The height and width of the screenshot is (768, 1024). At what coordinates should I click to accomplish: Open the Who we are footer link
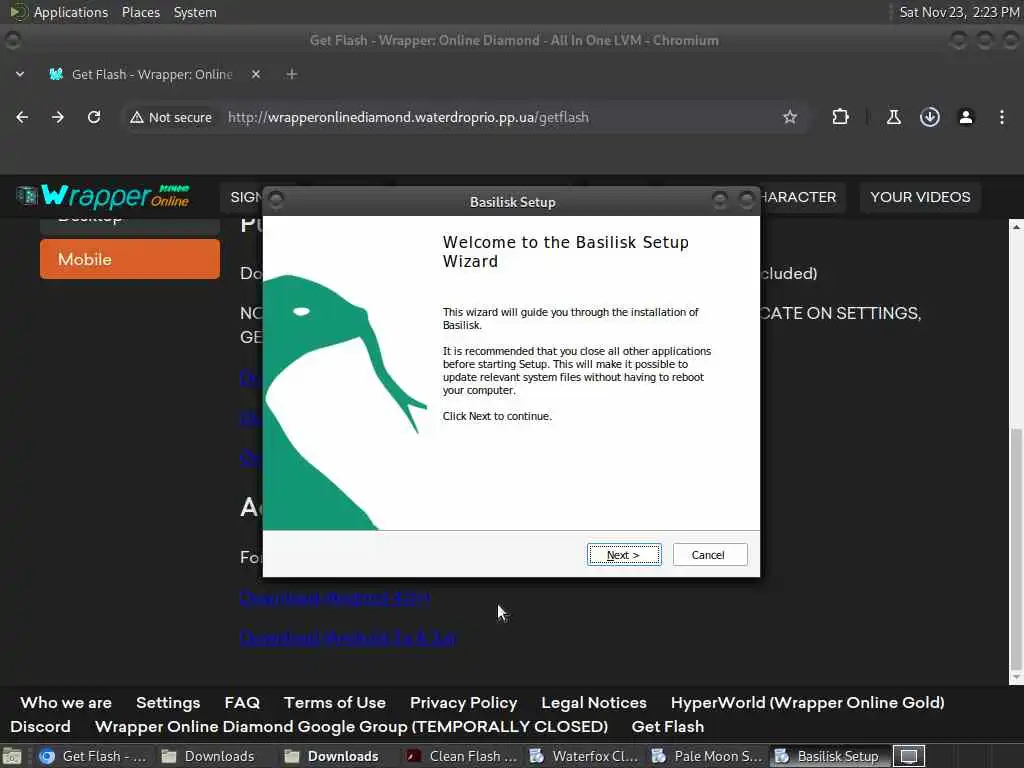click(66, 703)
